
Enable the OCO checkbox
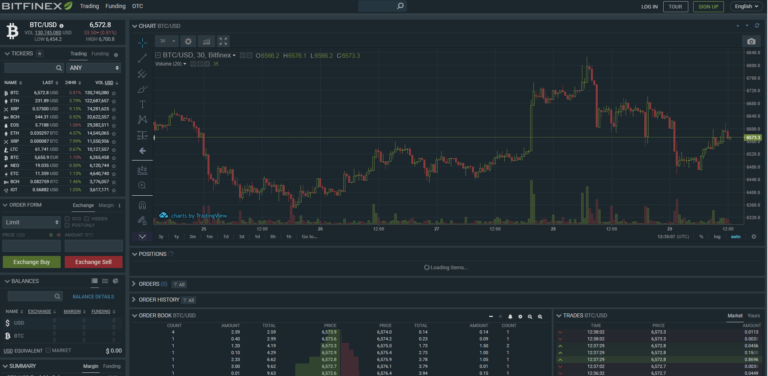click(x=68, y=218)
